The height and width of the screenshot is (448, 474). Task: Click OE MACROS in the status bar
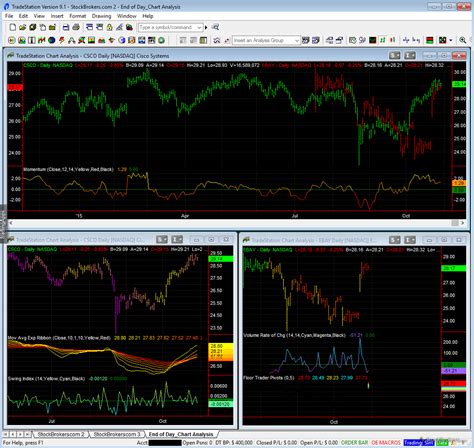[x=386, y=443]
